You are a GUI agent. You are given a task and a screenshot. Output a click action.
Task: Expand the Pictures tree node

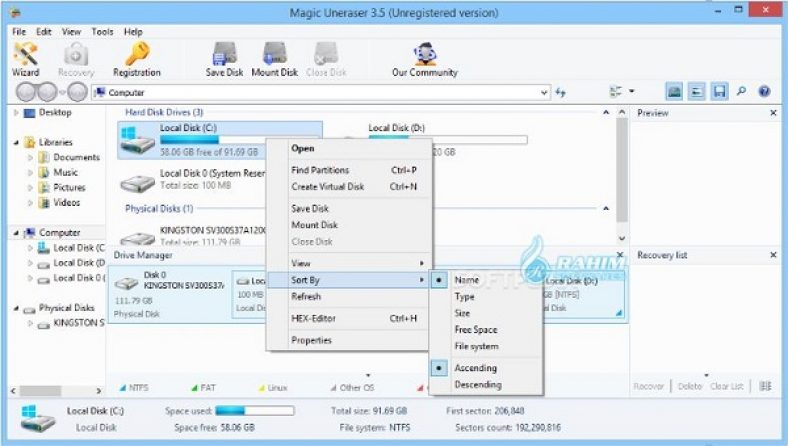point(30,188)
